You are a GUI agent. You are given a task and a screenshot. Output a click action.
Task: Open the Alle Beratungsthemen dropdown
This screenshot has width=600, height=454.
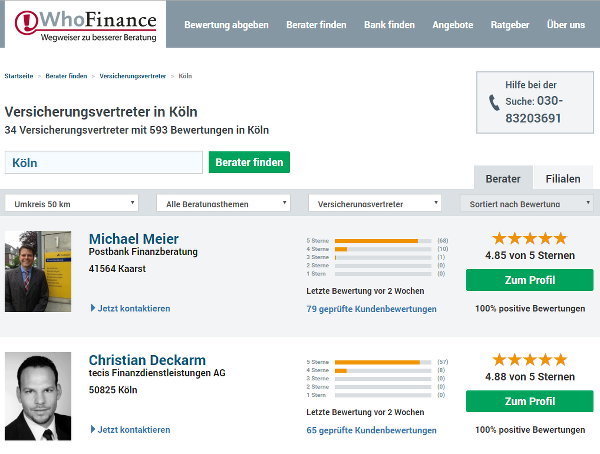point(223,203)
